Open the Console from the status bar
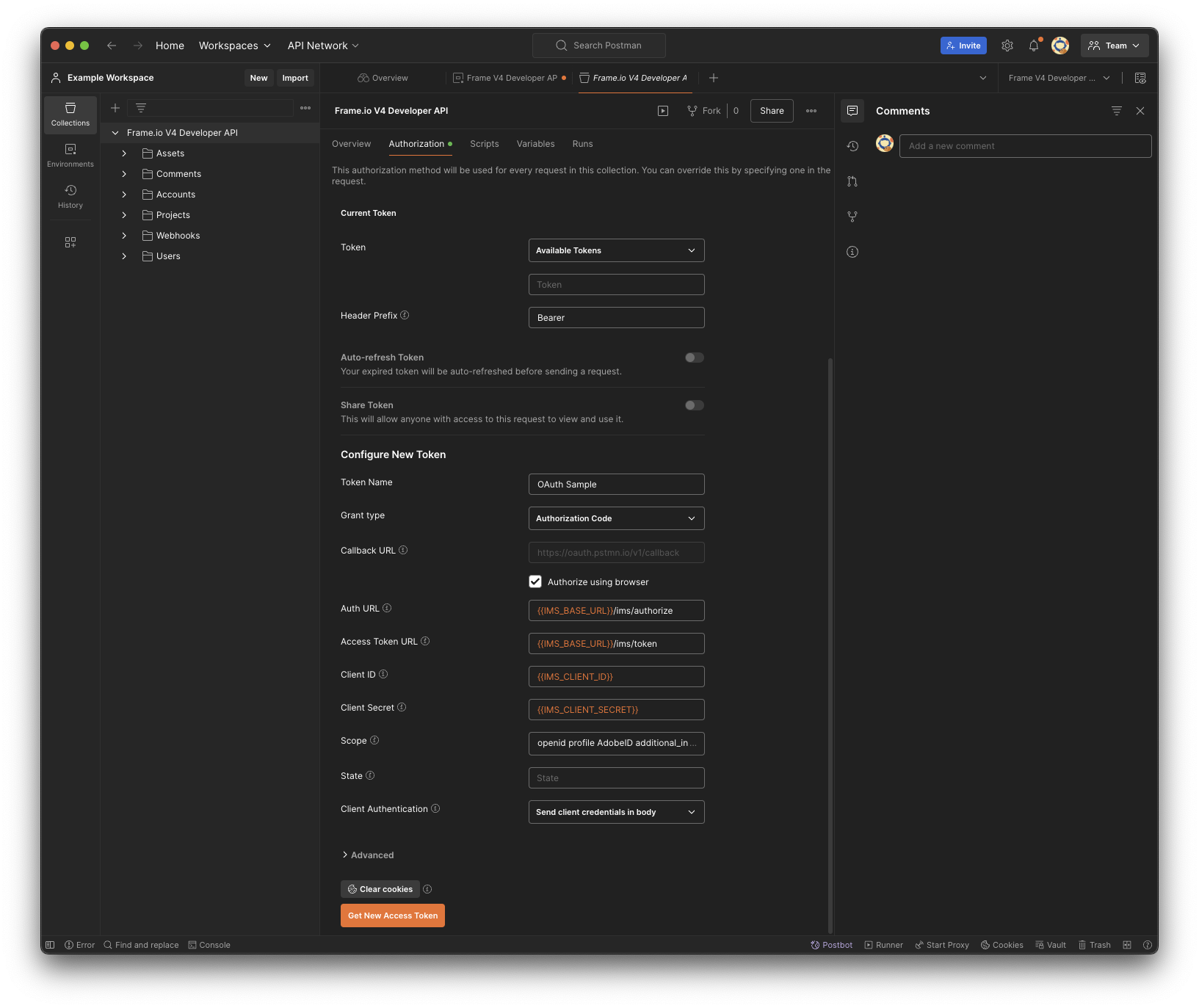Screen dimensions: 1199x1008 (209, 945)
